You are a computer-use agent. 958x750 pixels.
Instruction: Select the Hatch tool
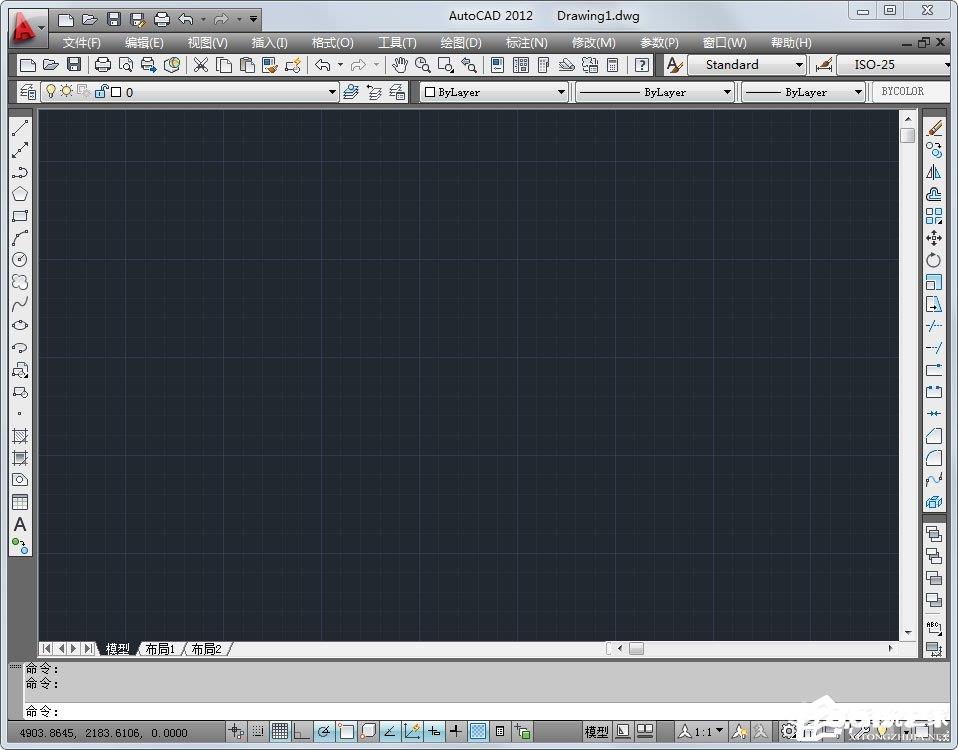point(20,435)
